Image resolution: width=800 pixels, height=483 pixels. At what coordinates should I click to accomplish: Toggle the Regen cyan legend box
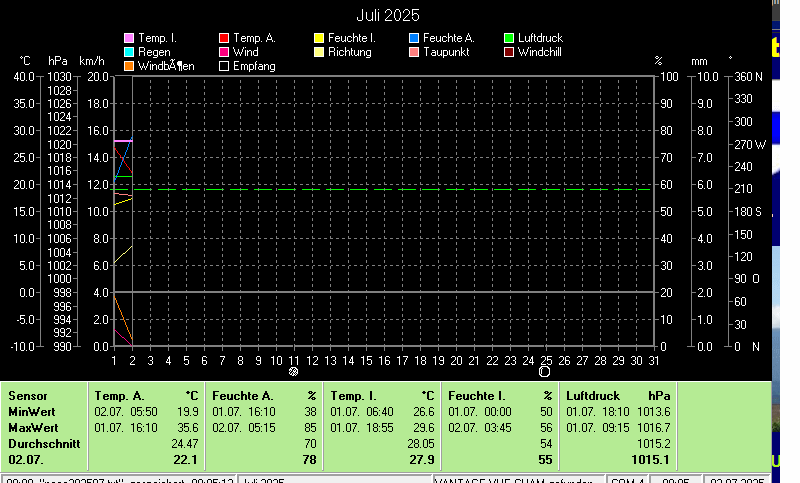pos(129,52)
